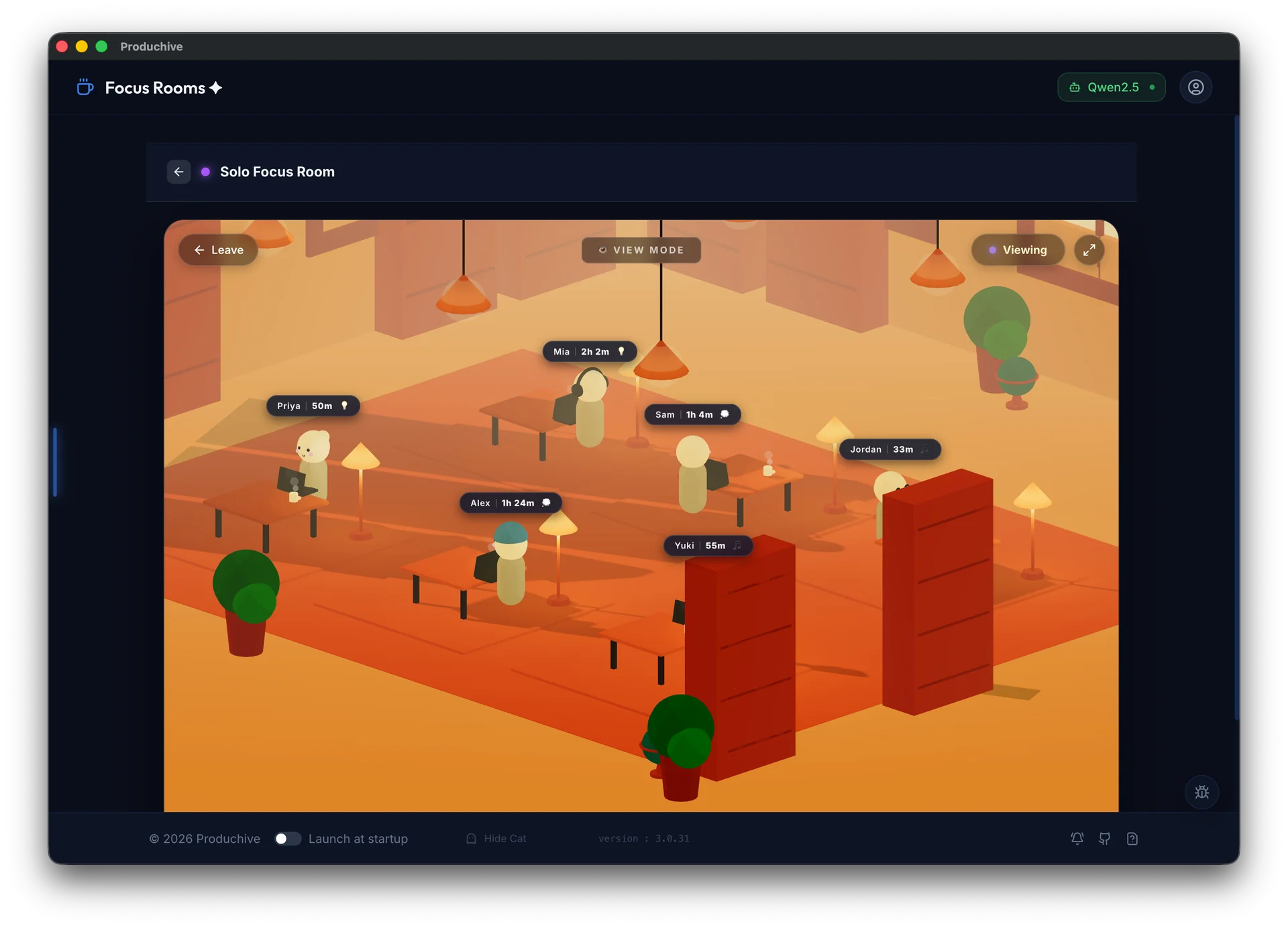Click the music note icon on Jordan's tag
The height and width of the screenshot is (928, 1288).
tap(924, 449)
